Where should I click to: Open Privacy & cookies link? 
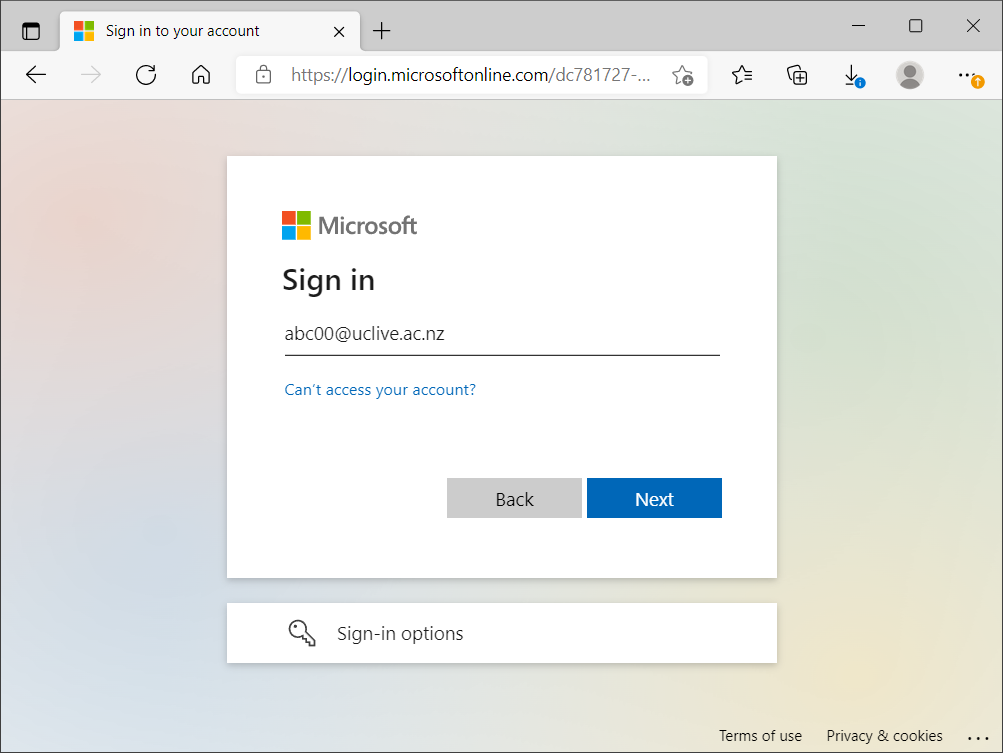pos(884,736)
